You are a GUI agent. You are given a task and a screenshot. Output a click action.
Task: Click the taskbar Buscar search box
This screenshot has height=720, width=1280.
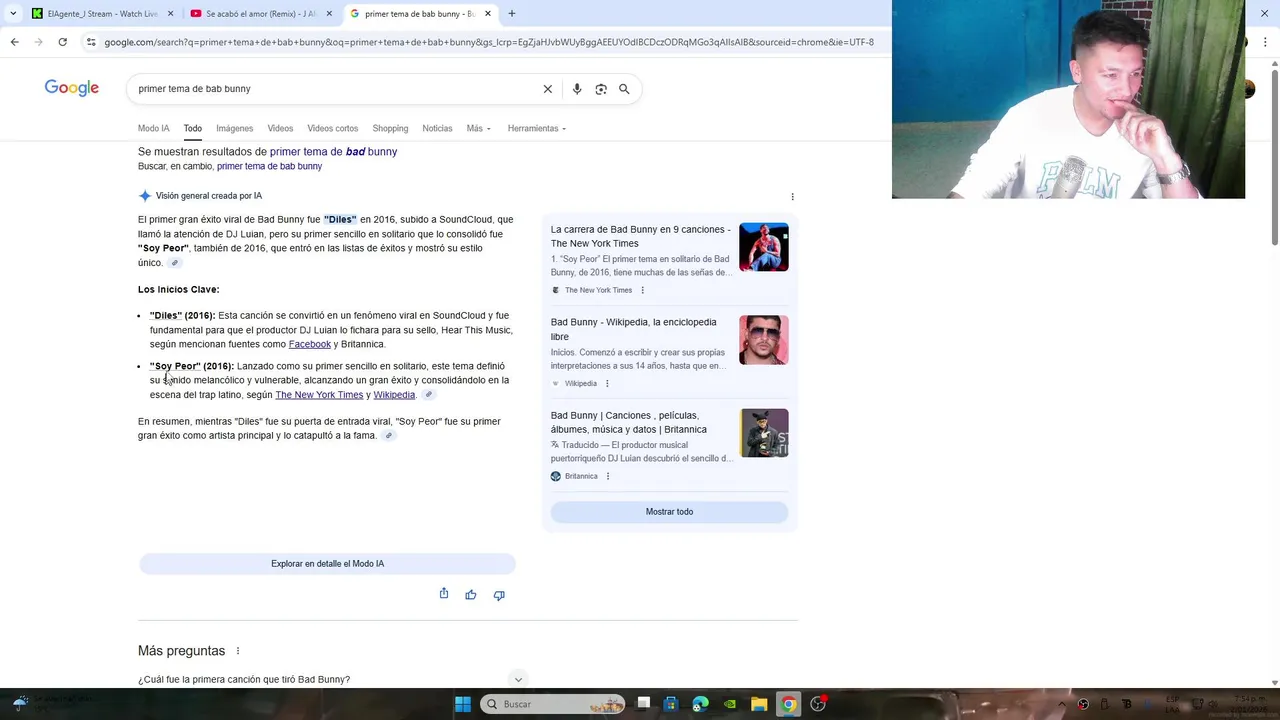tap(552, 704)
